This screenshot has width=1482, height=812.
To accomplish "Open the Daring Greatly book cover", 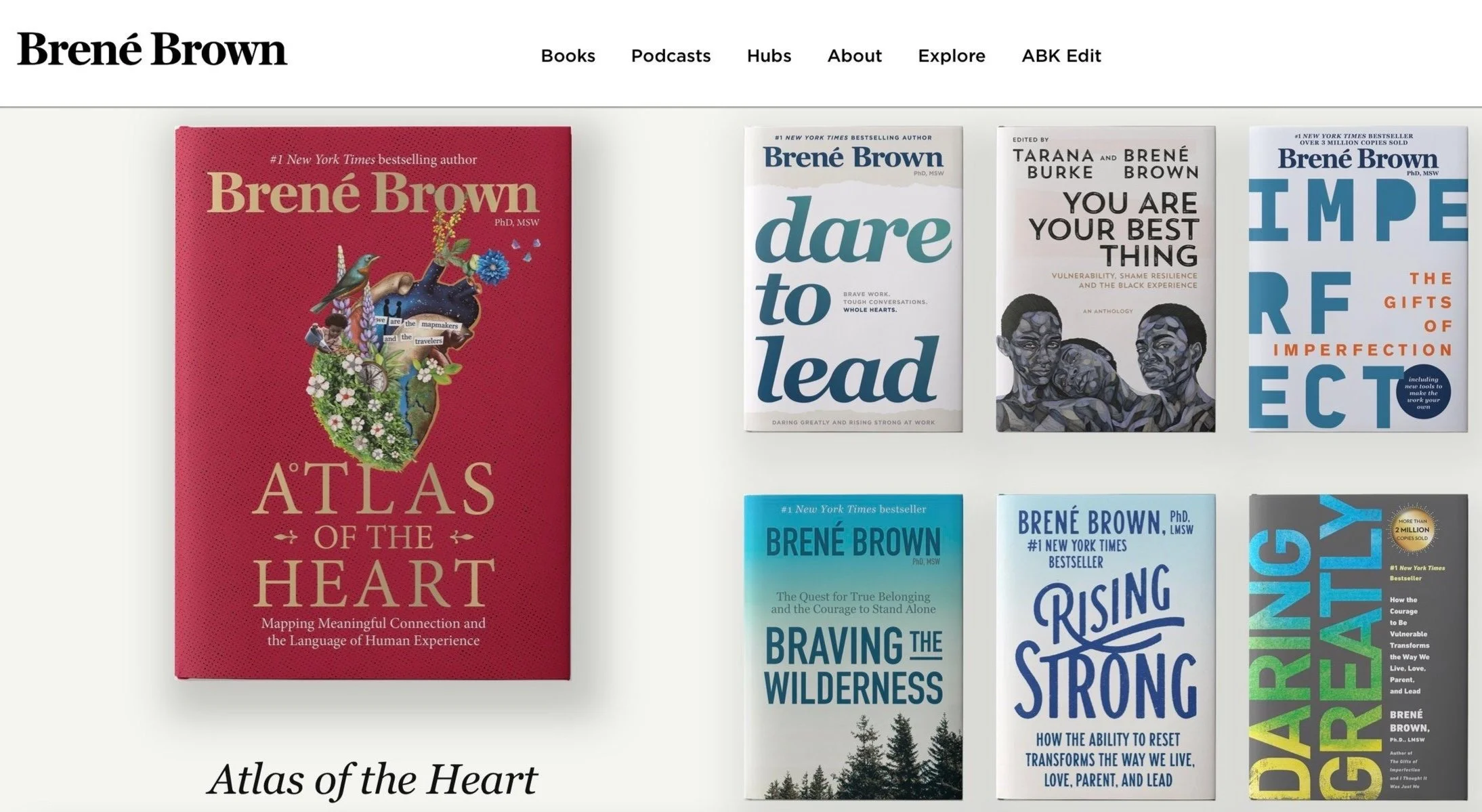I will pyautogui.click(x=1358, y=647).
